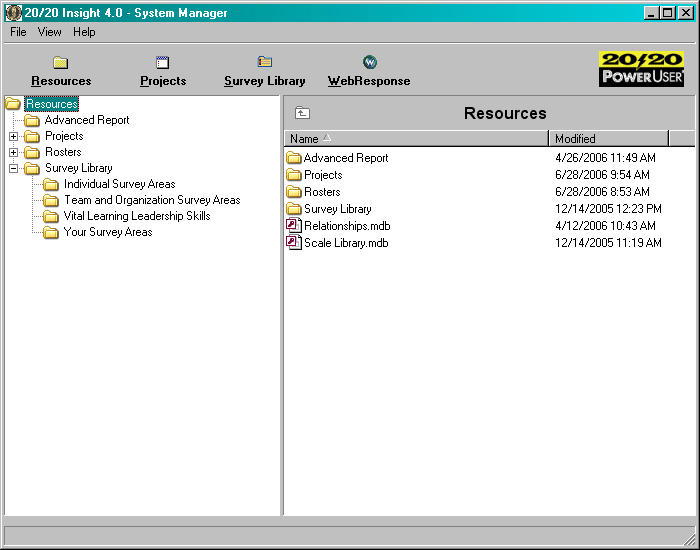Click the up-one-level folder icon
This screenshot has height=550, width=700.
[x=302, y=113]
